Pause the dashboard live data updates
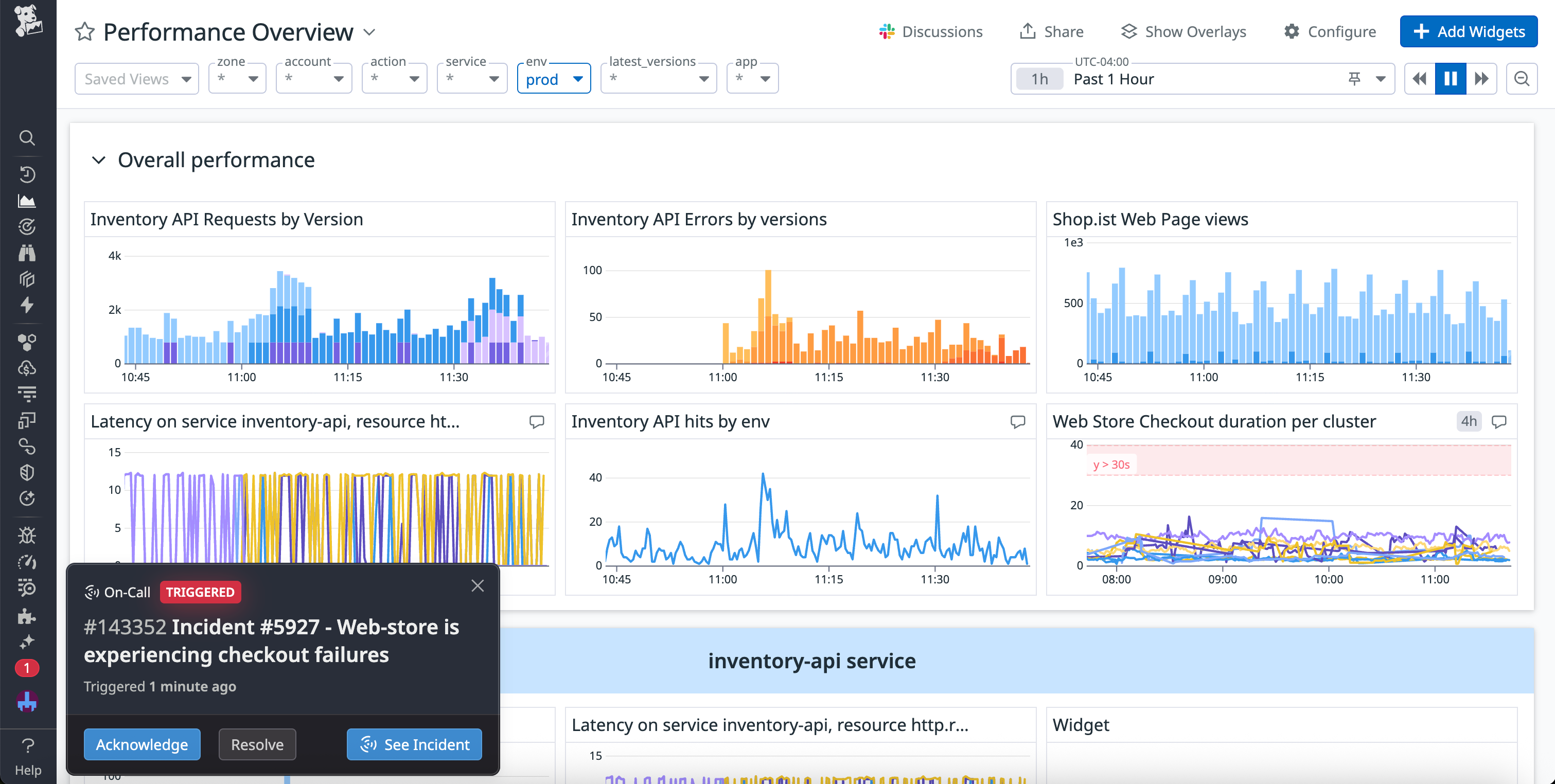The height and width of the screenshot is (784, 1555). (1450, 79)
